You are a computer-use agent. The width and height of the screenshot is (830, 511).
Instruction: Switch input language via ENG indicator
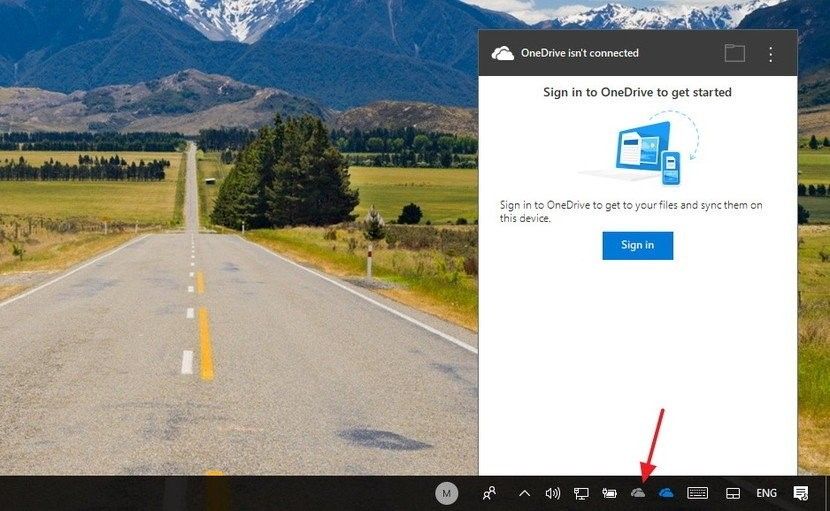[x=766, y=493]
